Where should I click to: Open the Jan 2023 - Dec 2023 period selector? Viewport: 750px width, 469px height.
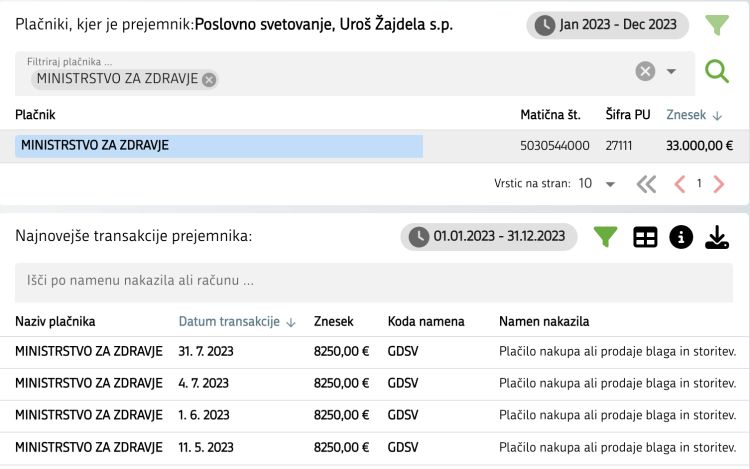click(607, 24)
